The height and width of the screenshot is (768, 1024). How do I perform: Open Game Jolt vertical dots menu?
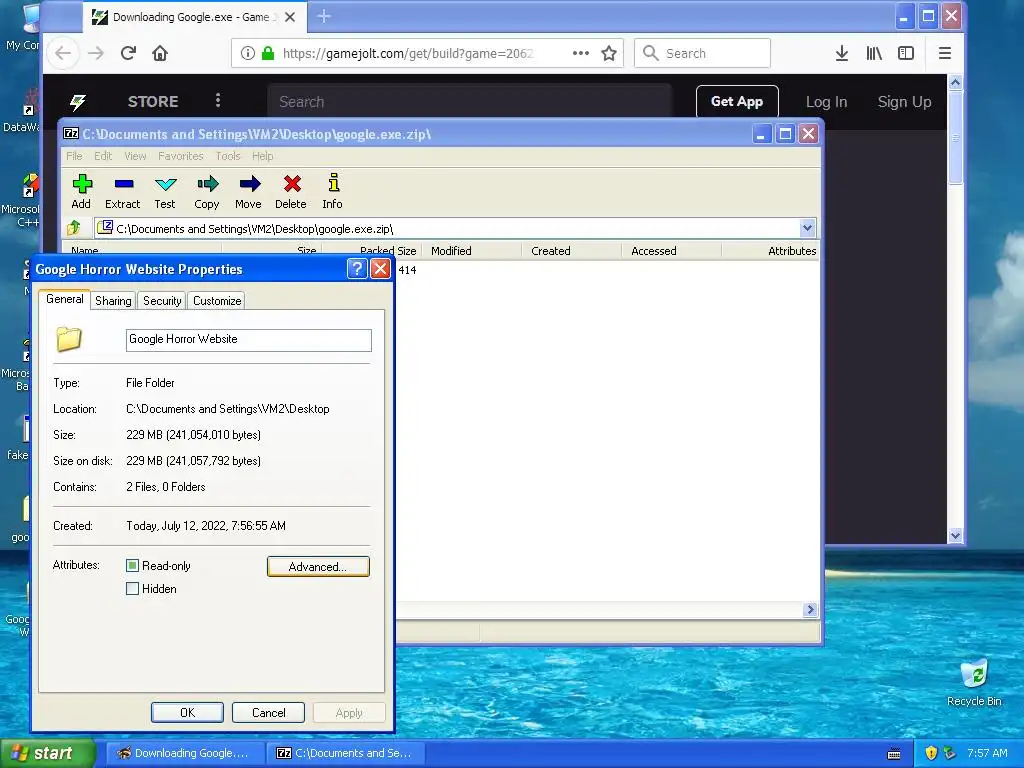coord(218,101)
